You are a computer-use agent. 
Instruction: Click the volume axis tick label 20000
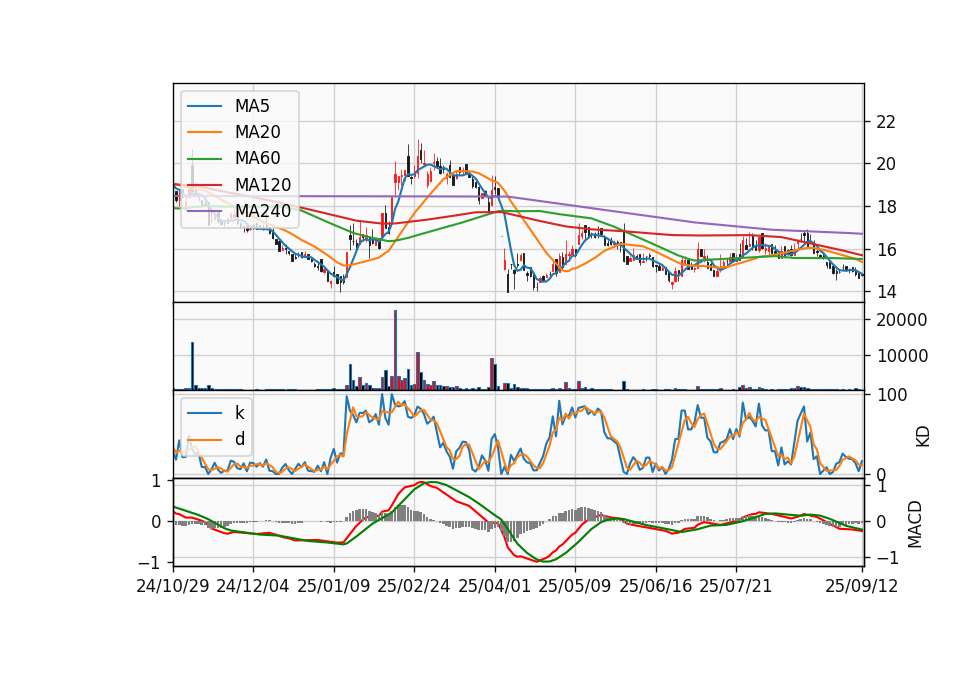pos(902,320)
